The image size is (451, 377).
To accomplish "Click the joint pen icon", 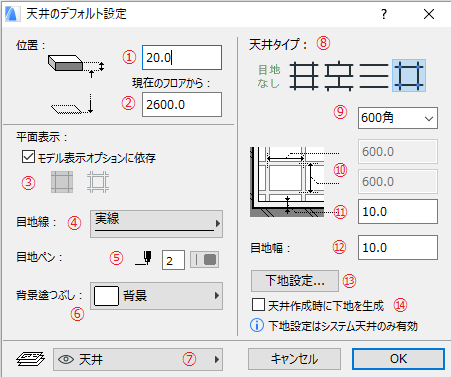I will [144, 258].
